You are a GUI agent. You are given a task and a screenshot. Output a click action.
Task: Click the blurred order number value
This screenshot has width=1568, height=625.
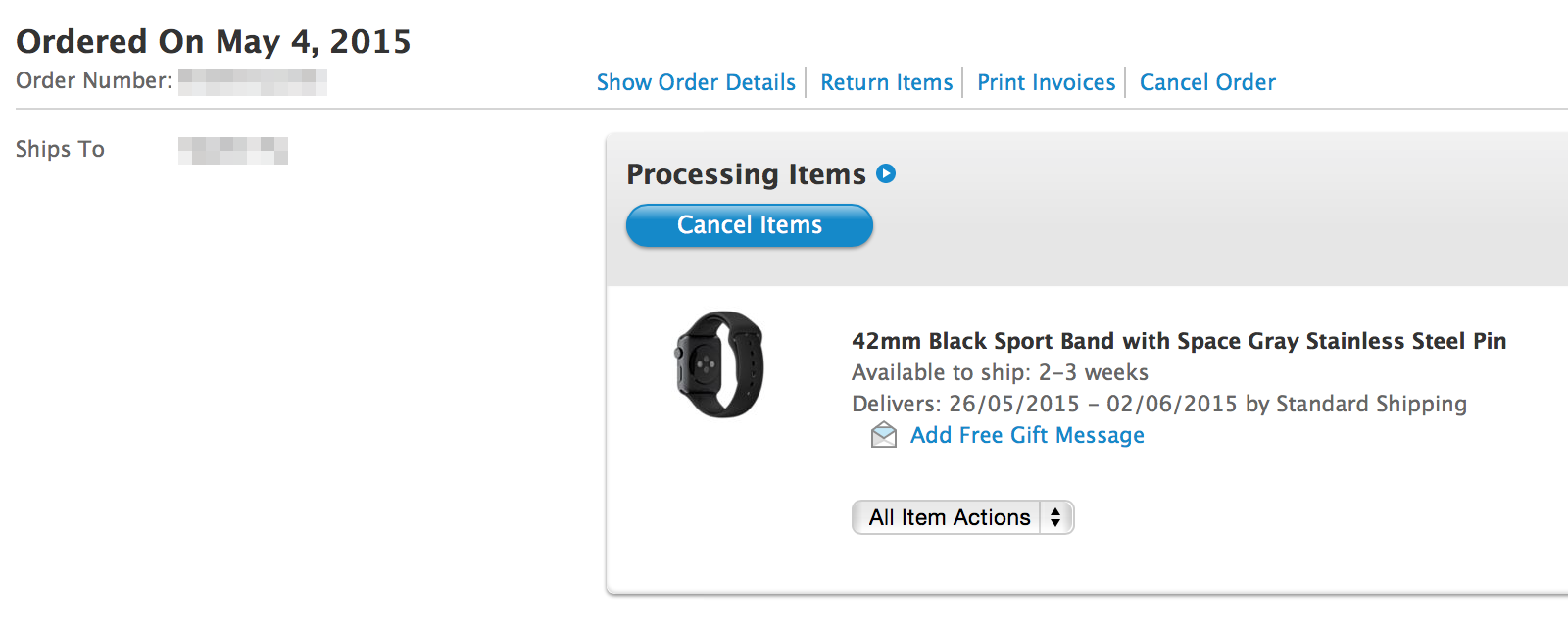[252, 81]
